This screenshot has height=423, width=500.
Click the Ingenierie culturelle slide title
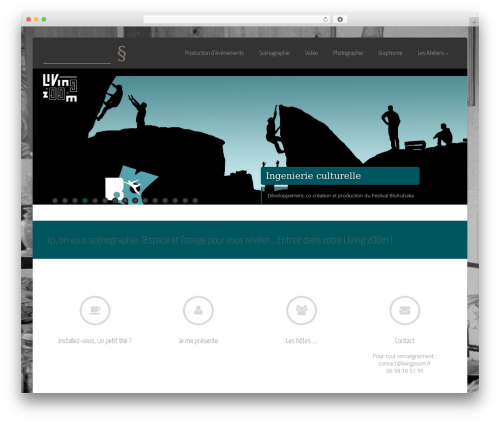[x=313, y=176]
